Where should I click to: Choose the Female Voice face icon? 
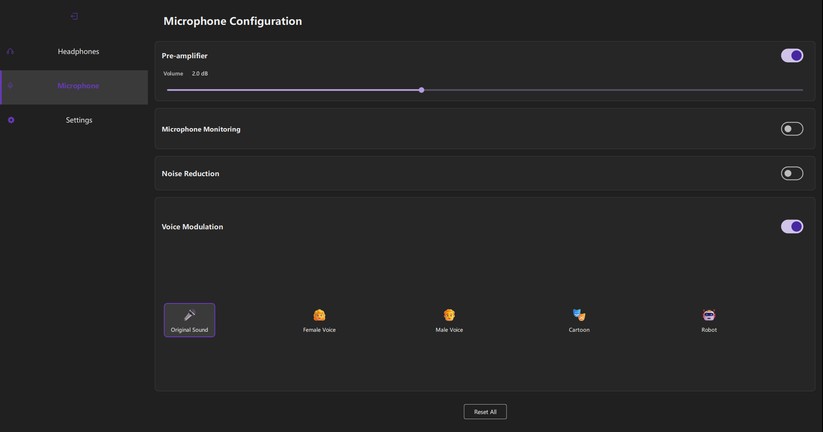(x=319, y=315)
